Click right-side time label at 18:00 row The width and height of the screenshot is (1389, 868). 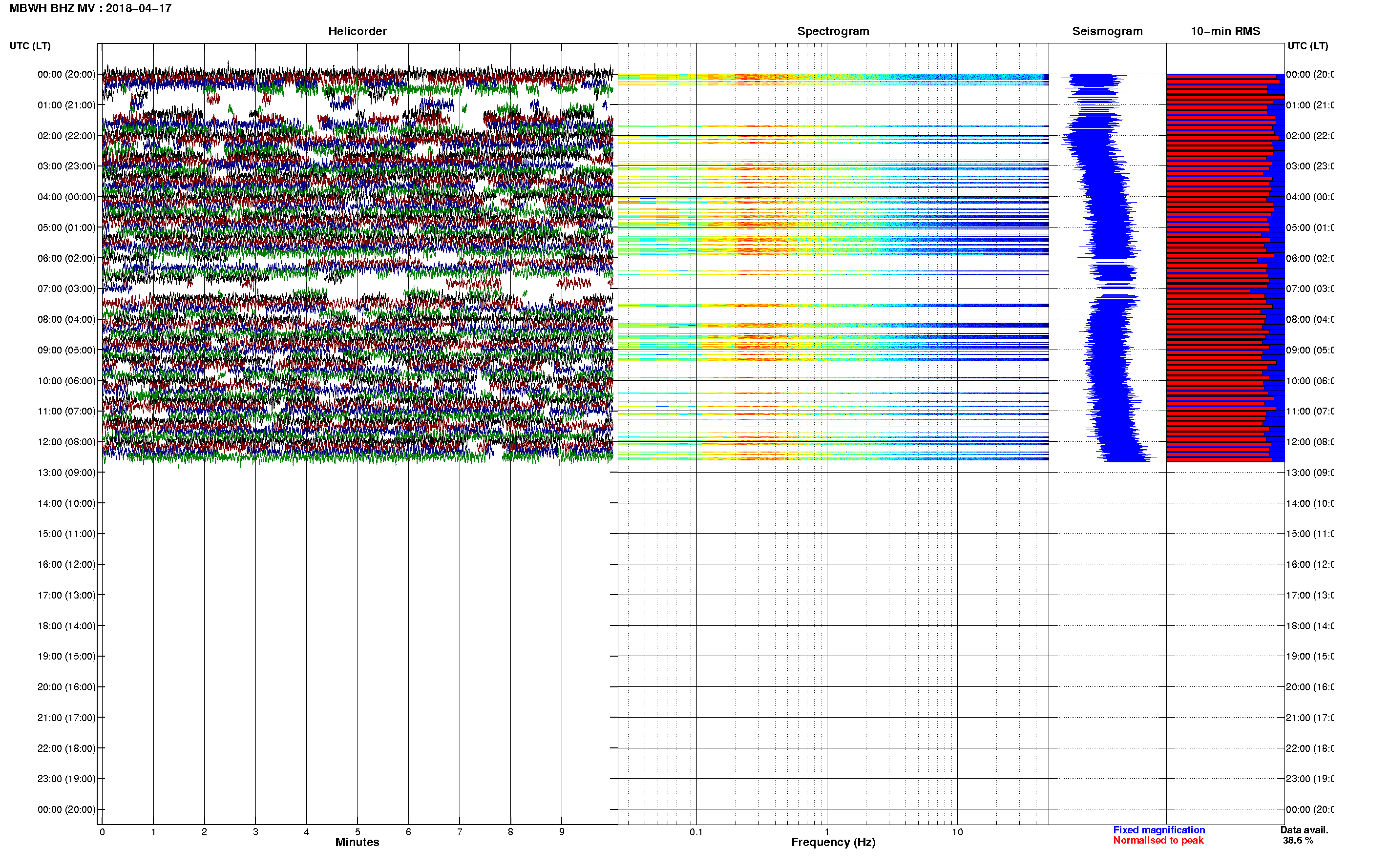tap(1310, 626)
